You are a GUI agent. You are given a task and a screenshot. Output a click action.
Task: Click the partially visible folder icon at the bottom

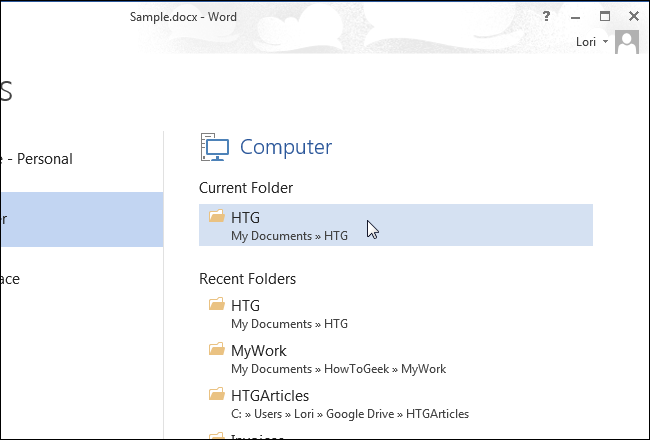[x=217, y=435]
